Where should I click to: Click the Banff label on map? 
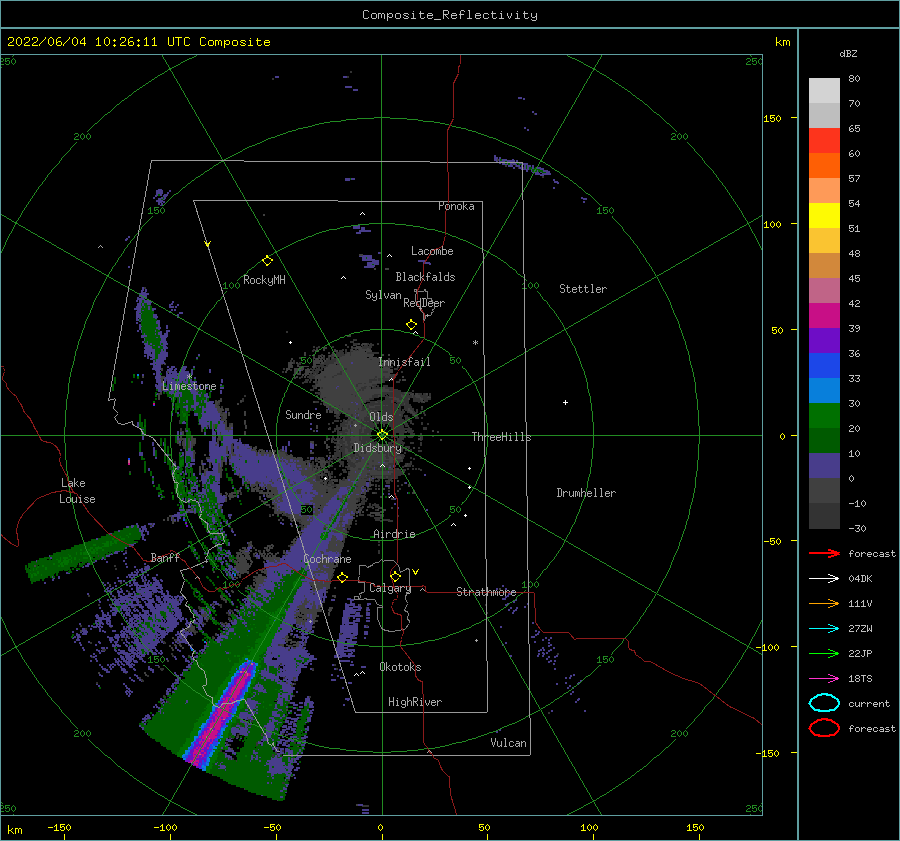coord(165,557)
